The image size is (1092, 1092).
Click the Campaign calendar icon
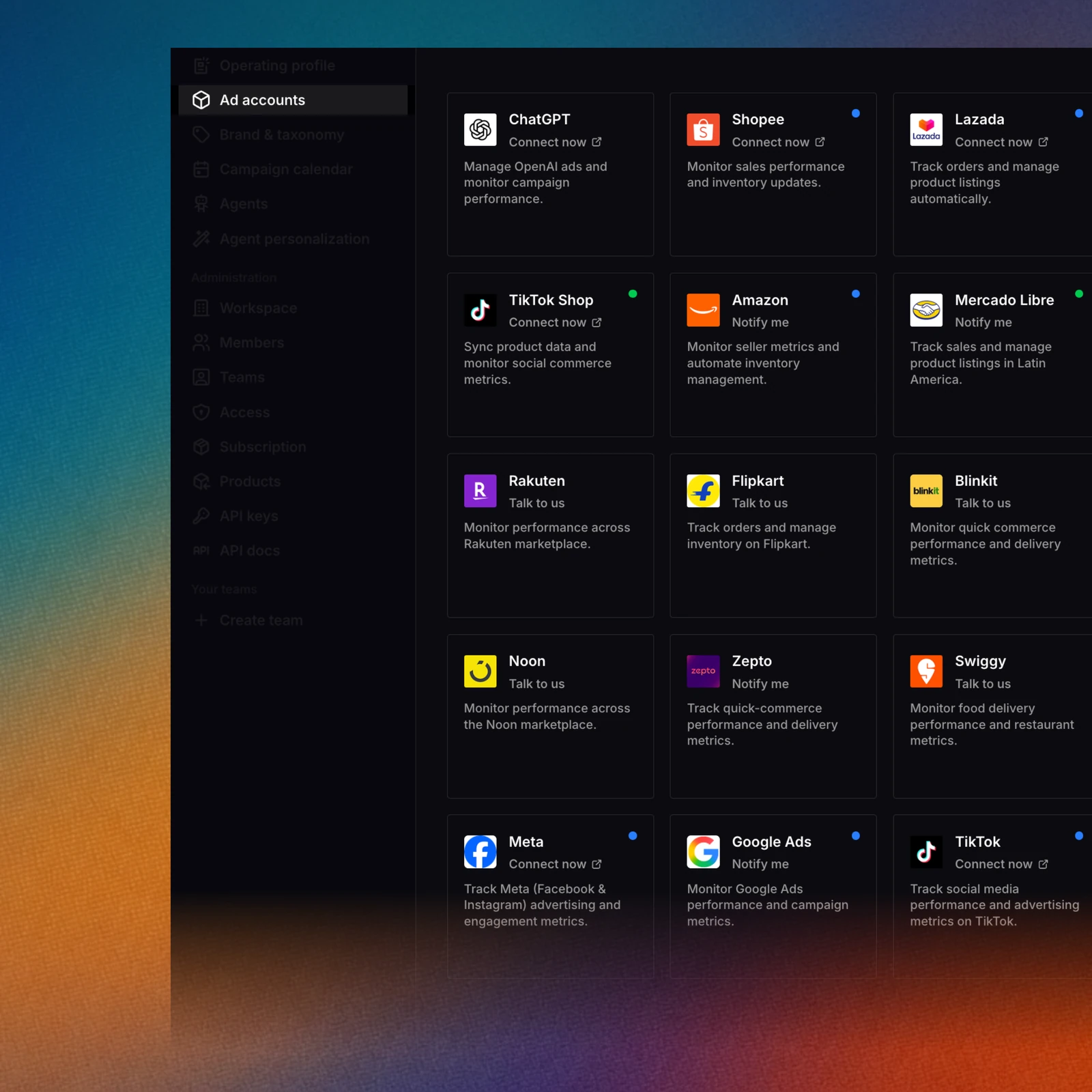click(x=201, y=169)
